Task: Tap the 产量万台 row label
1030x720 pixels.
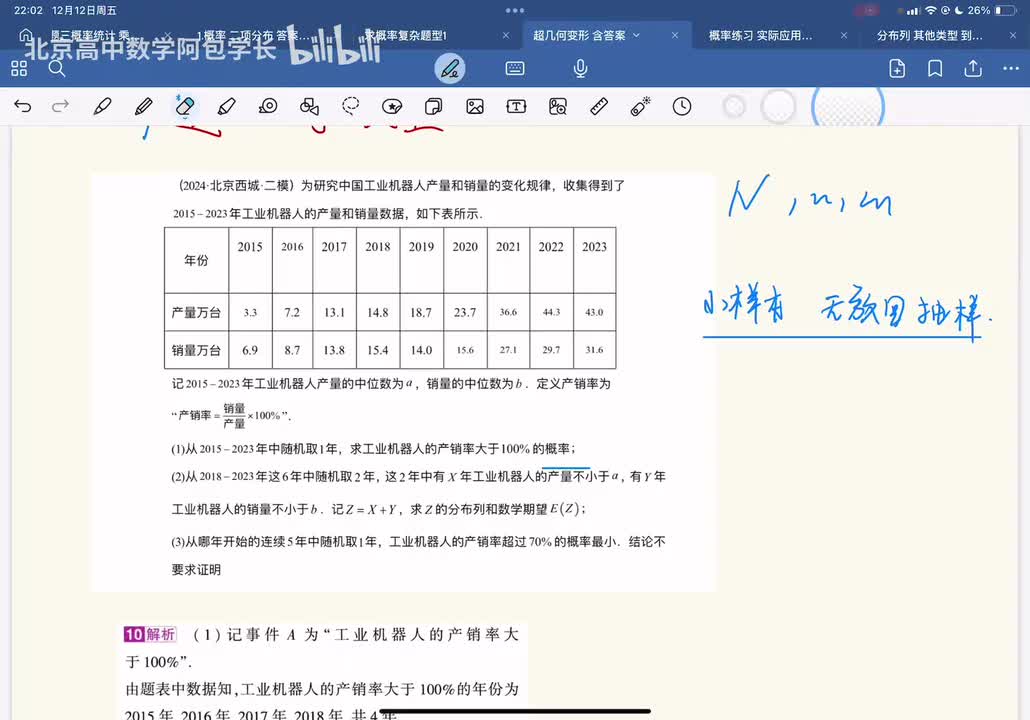Action: pos(196,312)
